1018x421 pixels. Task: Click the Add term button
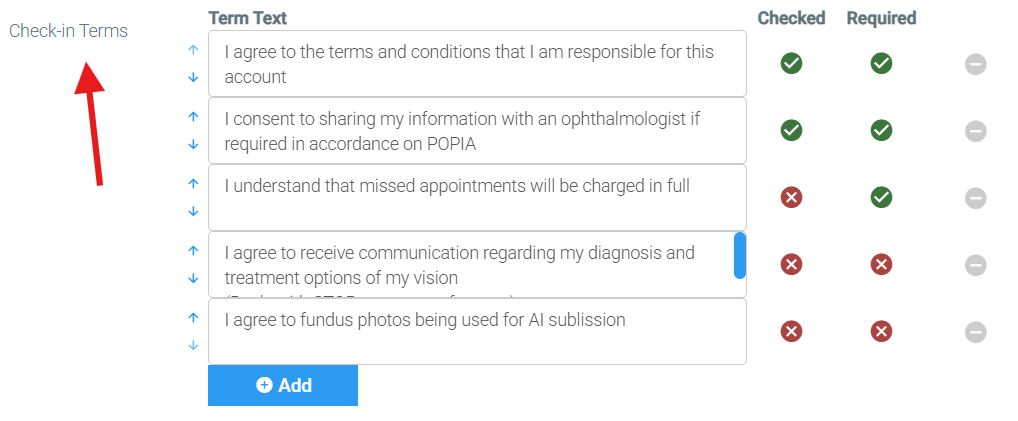click(x=283, y=385)
